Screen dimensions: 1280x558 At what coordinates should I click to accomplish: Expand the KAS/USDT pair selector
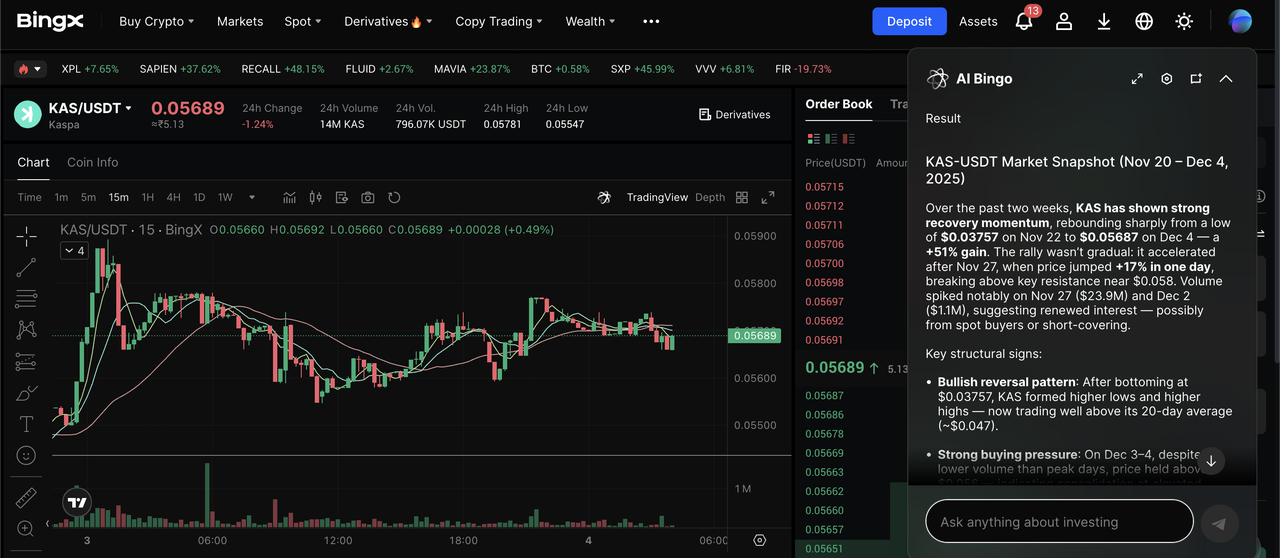[90, 108]
